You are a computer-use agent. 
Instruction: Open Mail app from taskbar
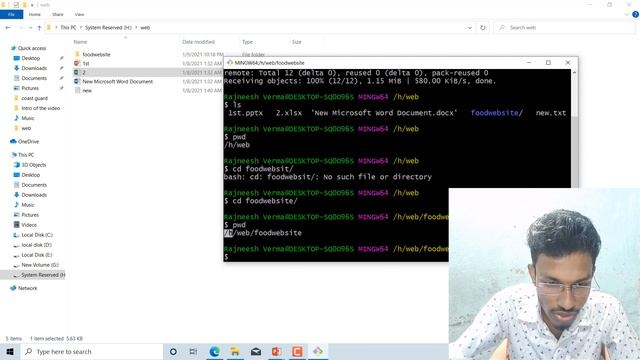[256, 351]
